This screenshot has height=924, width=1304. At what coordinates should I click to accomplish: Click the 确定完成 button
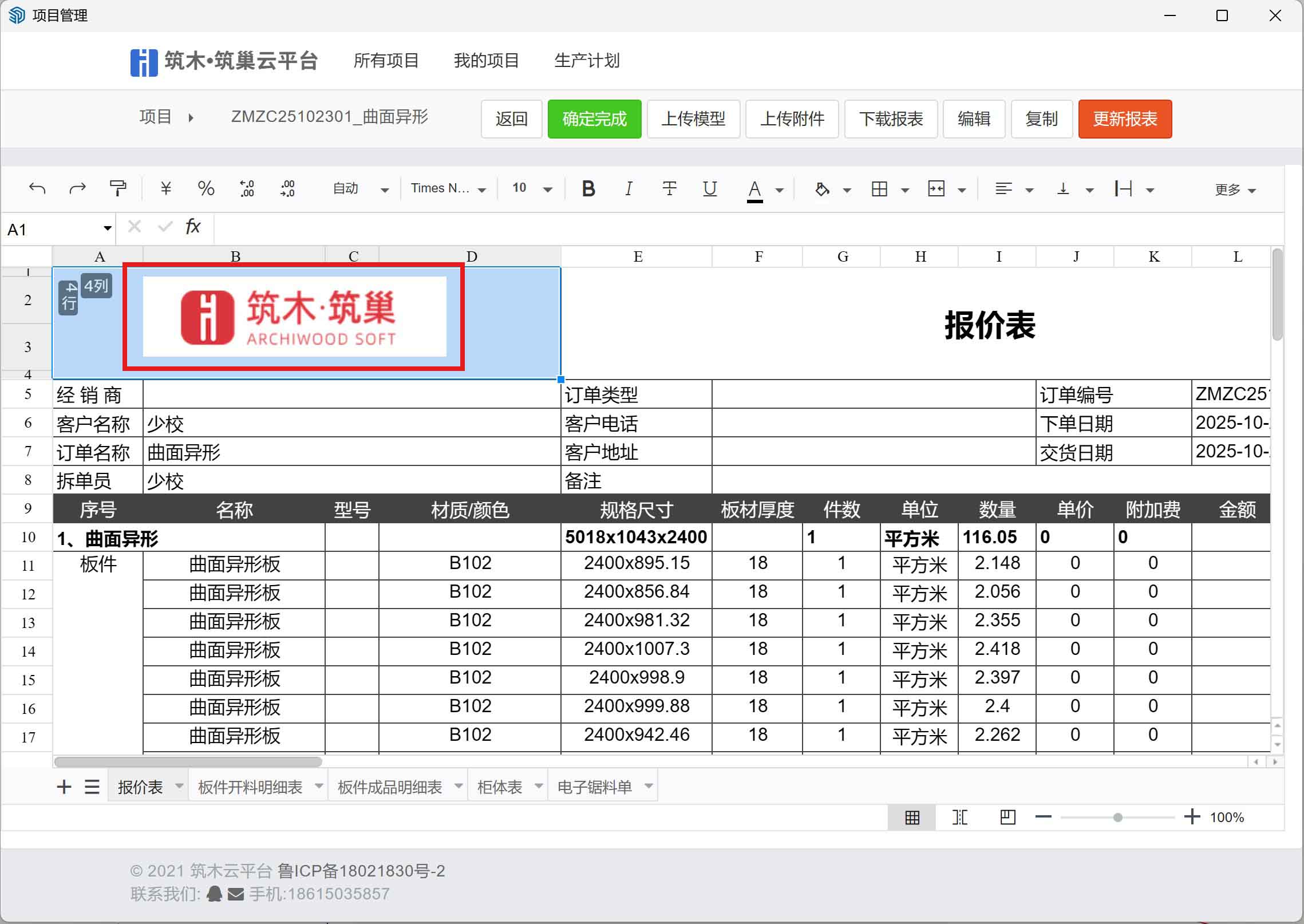pos(594,119)
